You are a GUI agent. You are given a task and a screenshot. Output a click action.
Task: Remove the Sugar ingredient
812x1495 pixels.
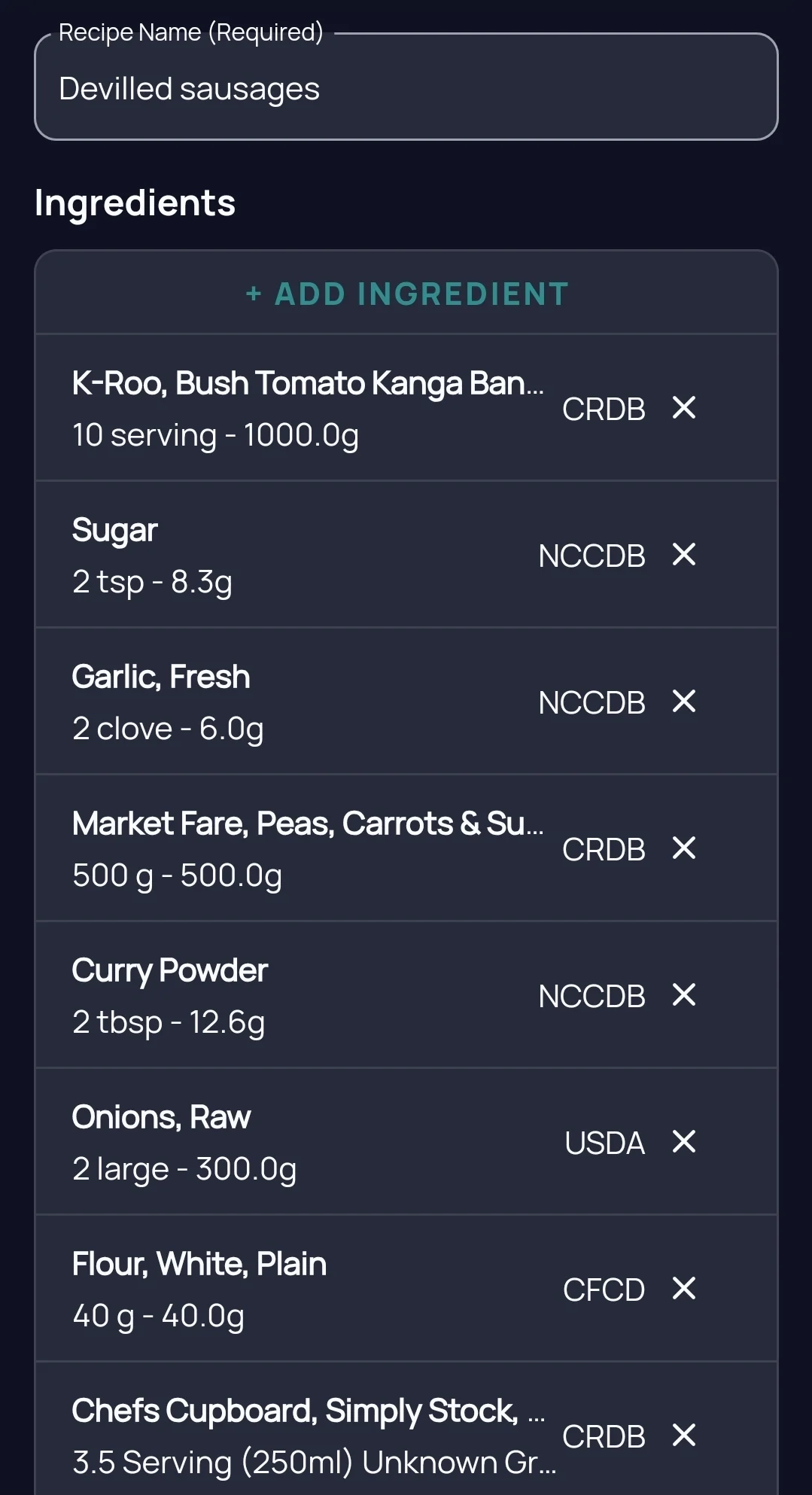[683, 554]
